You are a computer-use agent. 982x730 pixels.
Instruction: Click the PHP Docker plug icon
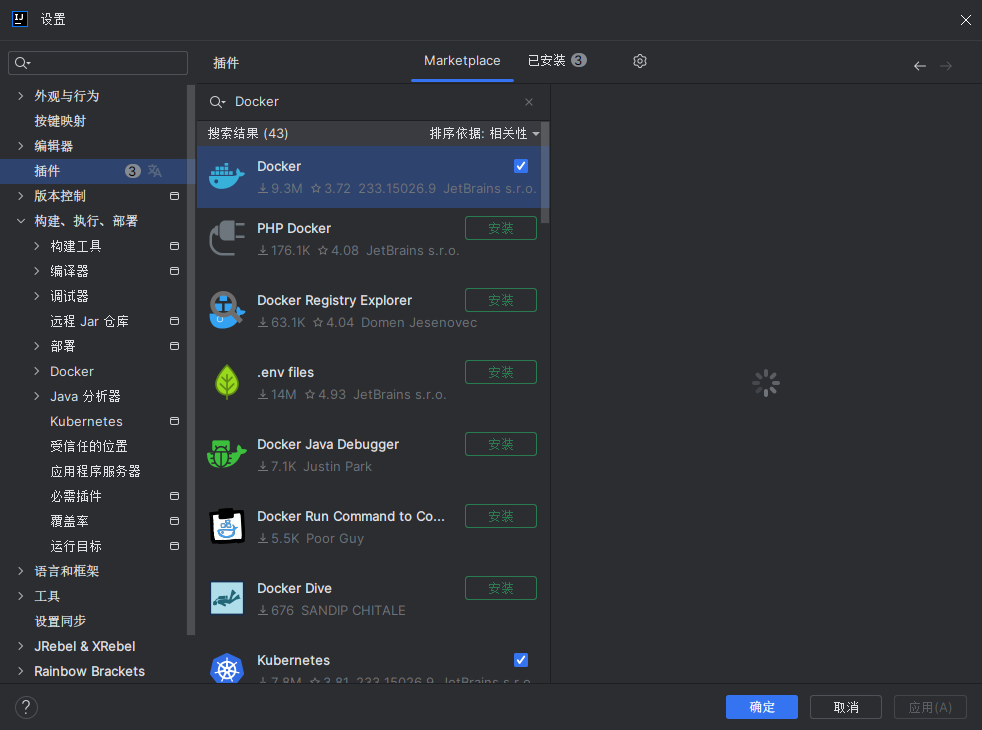[227, 239]
